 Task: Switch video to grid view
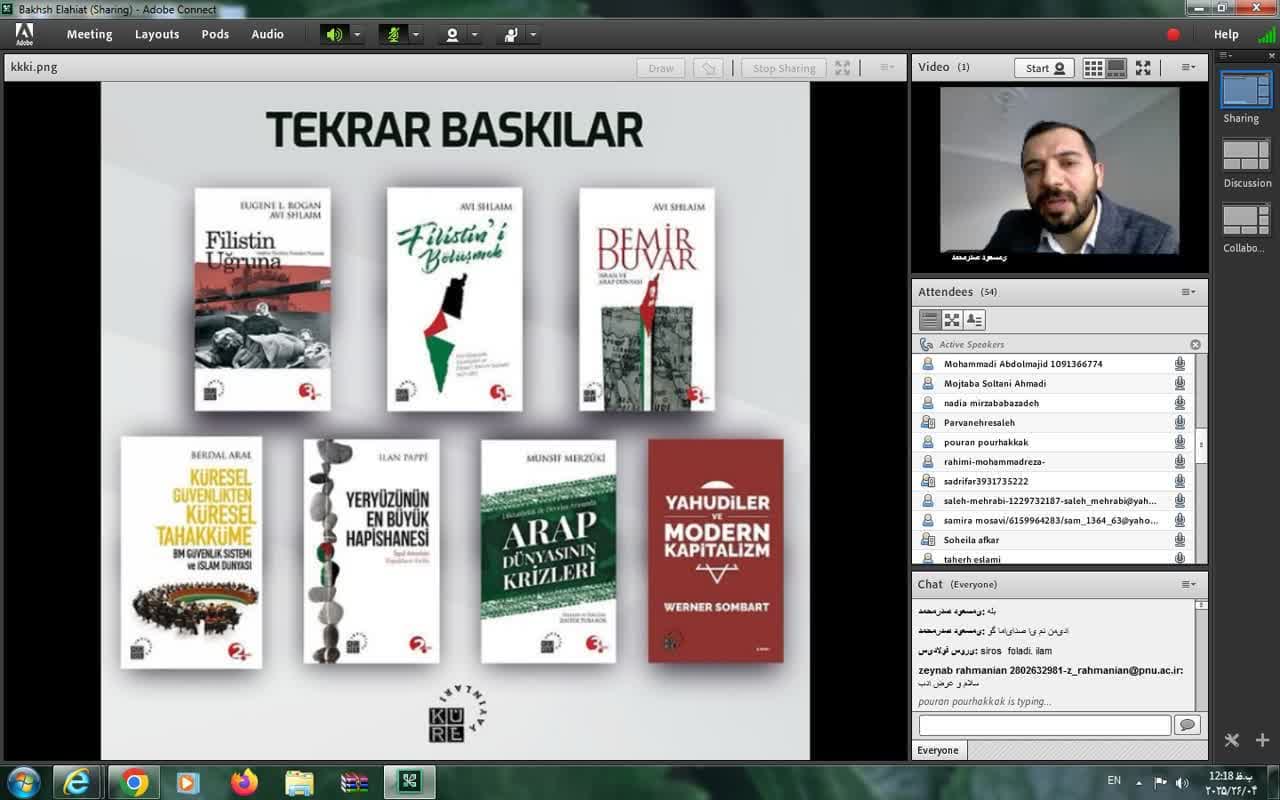[x=1094, y=68]
